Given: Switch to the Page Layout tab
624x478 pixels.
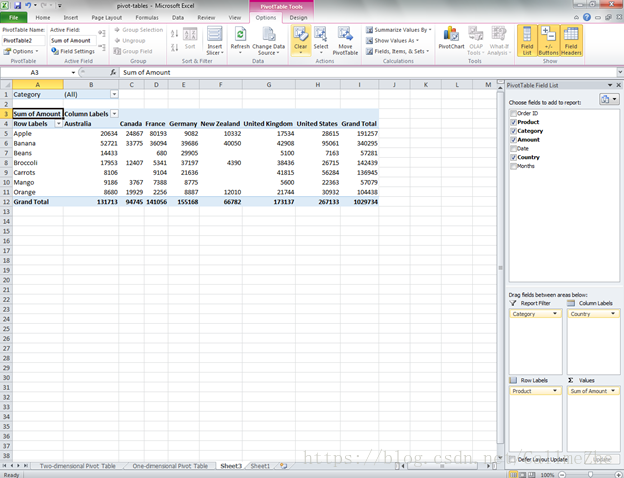Looking at the screenshot, I should 106,18.
